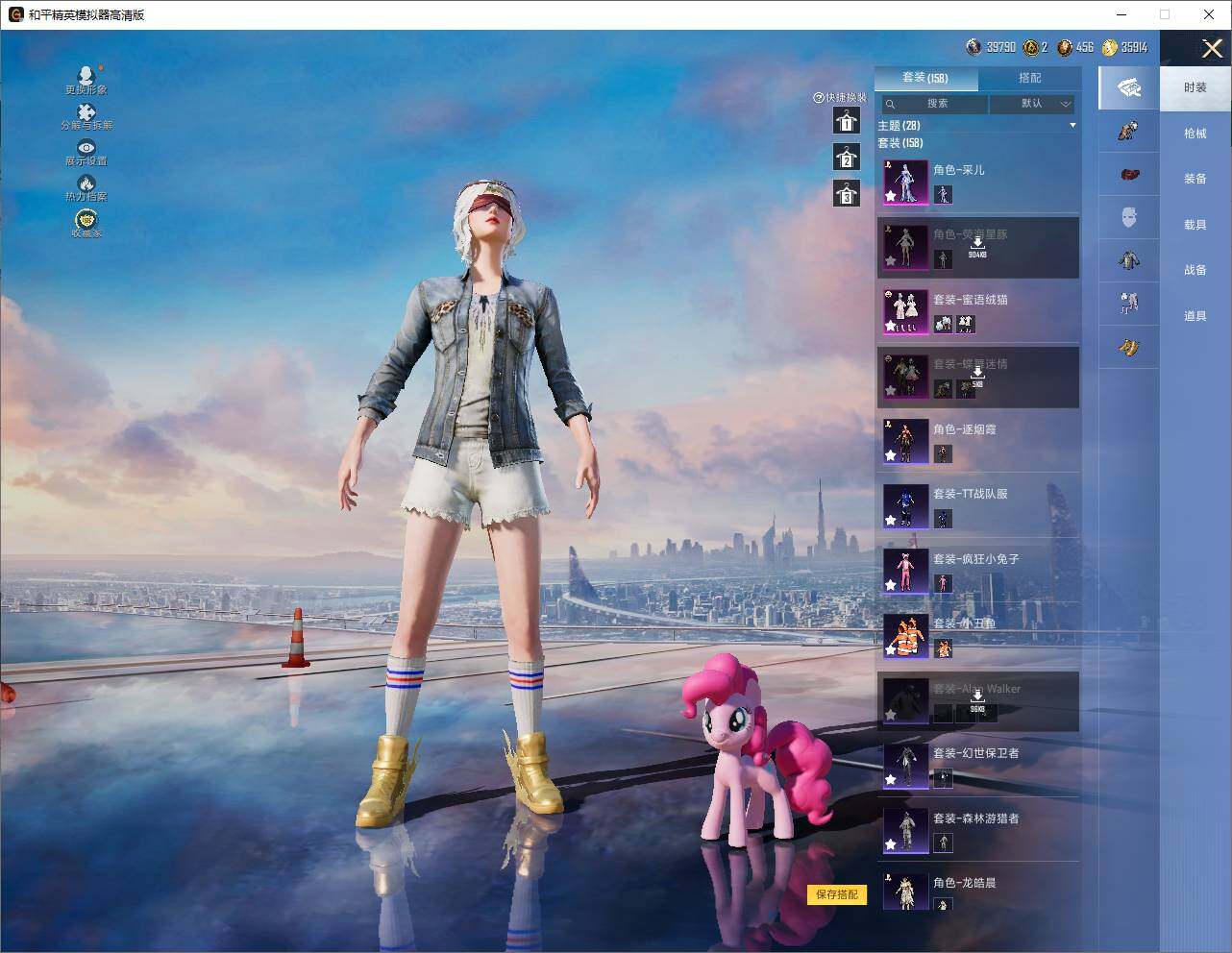
Task: Toggle favorite star on 套装-疯狂小兔子
Action: point(891,585)
